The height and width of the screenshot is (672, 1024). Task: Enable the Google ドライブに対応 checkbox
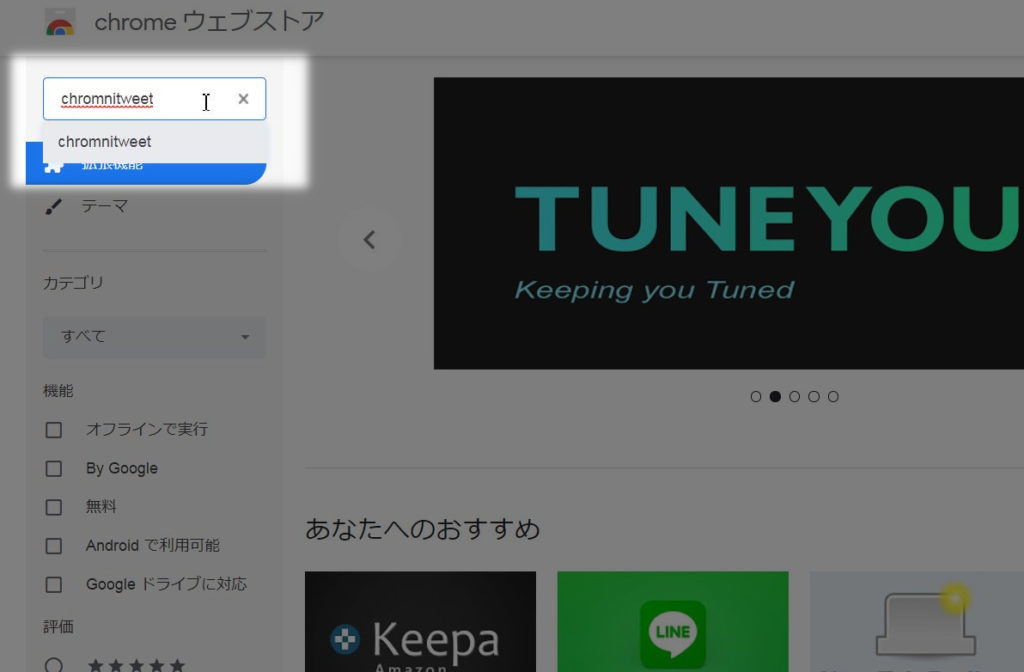pos(54,584)
